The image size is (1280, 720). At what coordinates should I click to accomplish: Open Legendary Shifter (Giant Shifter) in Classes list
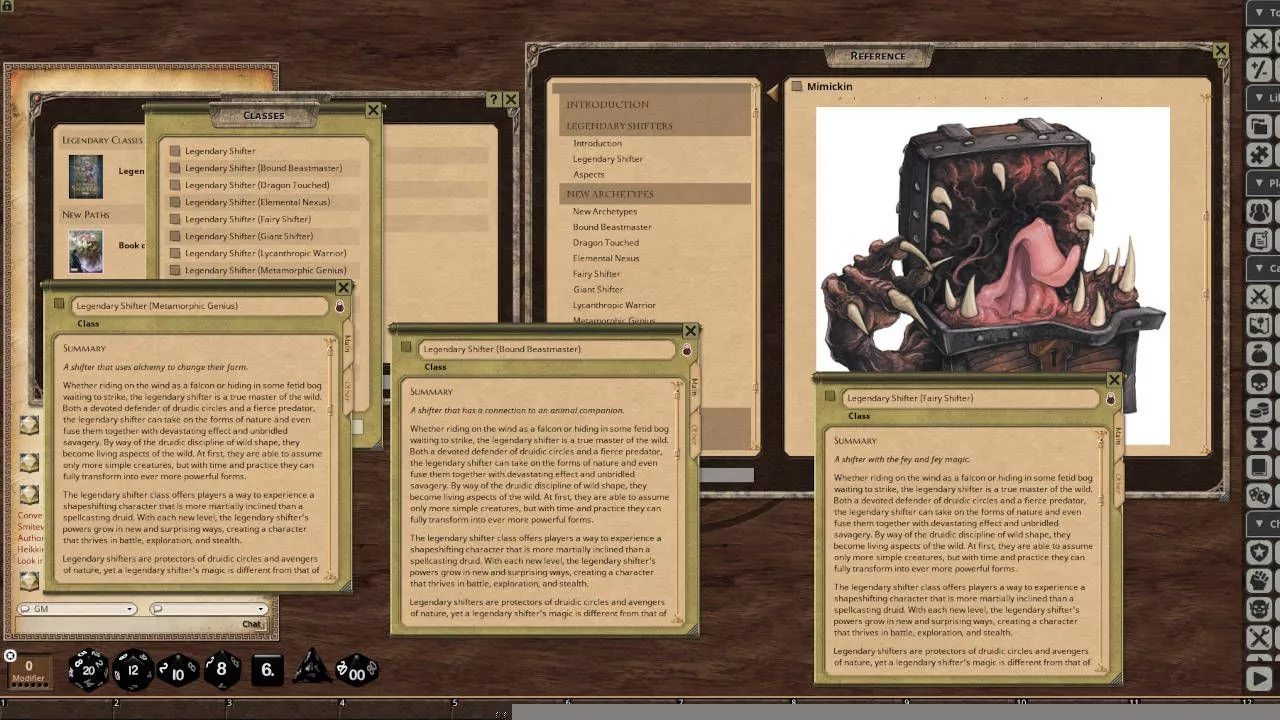click(249, 236)
